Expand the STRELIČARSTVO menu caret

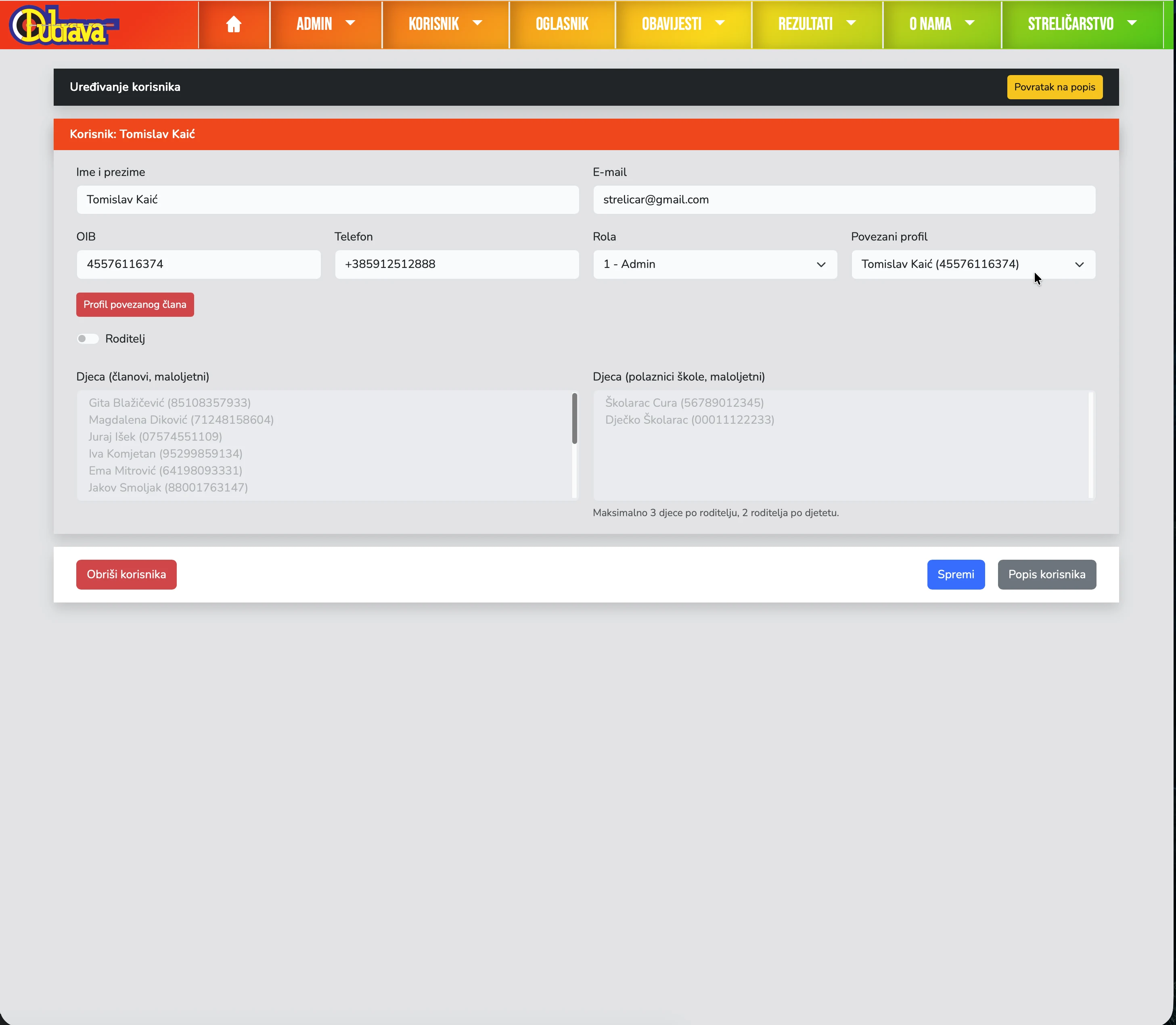[1131, 23]
